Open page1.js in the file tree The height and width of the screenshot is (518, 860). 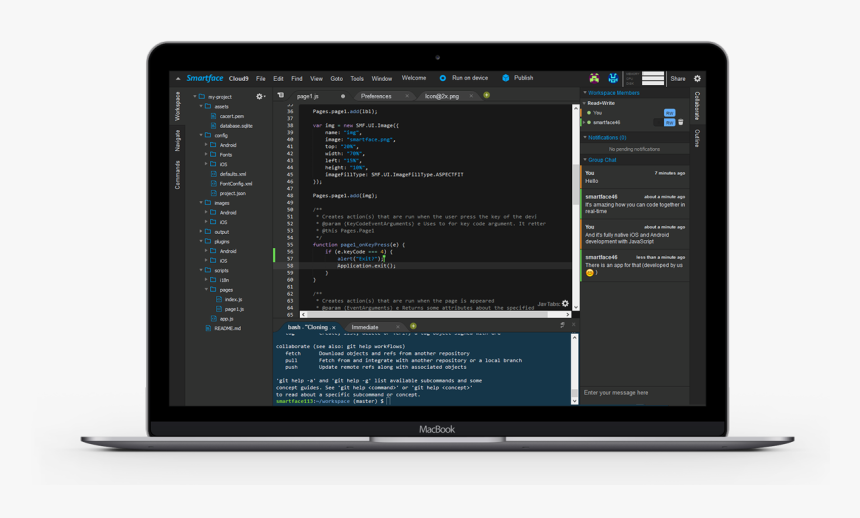pos(234,309)
